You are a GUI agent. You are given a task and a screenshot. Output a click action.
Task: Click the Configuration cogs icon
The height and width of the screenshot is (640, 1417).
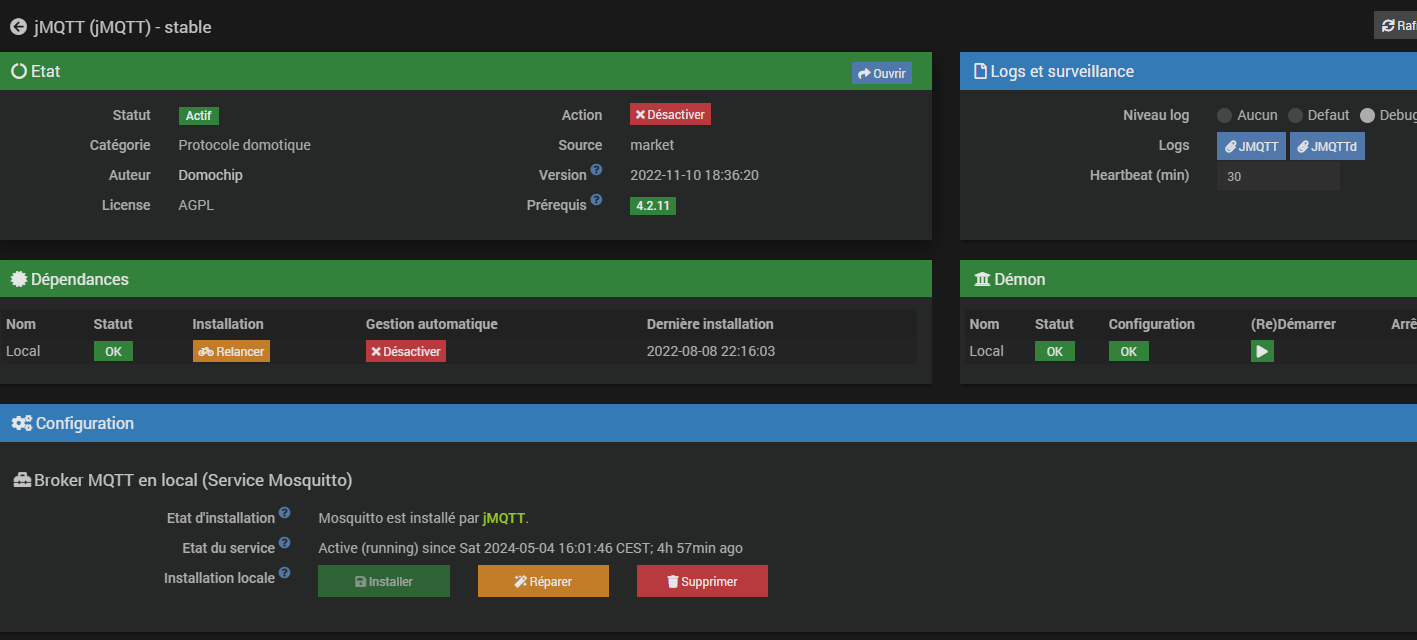tap(21, 423)
